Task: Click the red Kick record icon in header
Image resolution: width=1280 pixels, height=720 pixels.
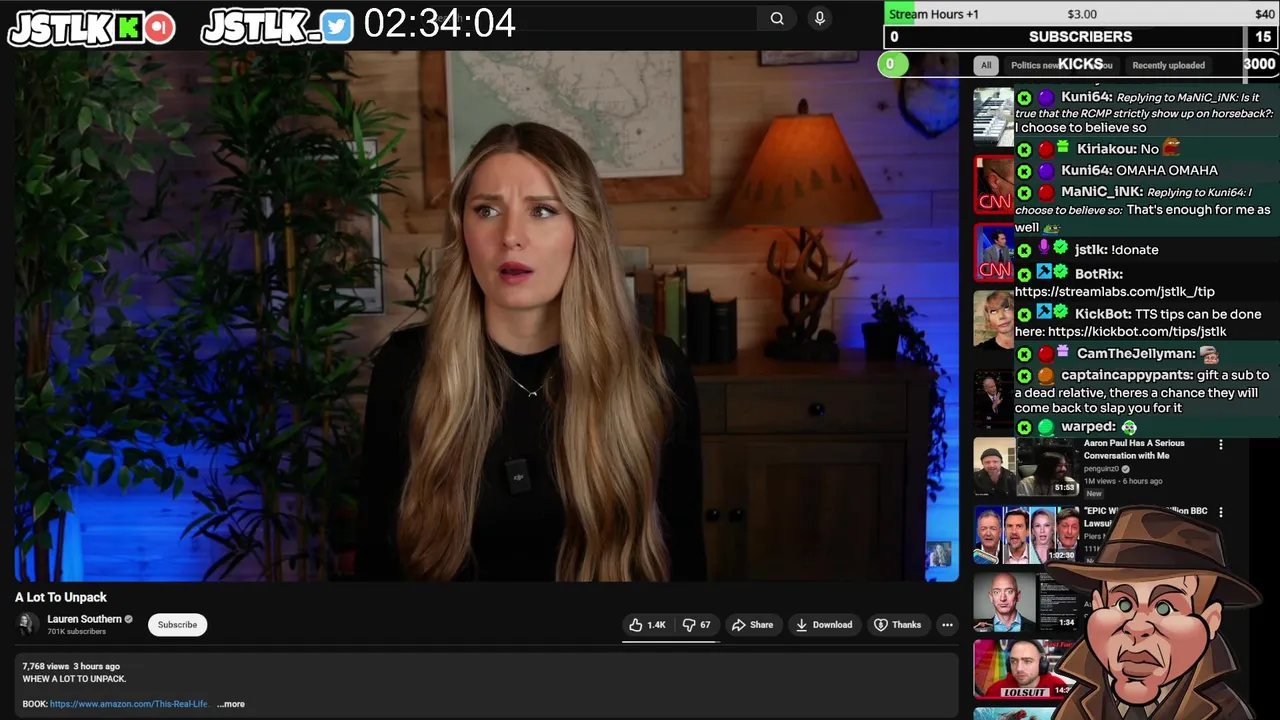Action: click(159, 28)
